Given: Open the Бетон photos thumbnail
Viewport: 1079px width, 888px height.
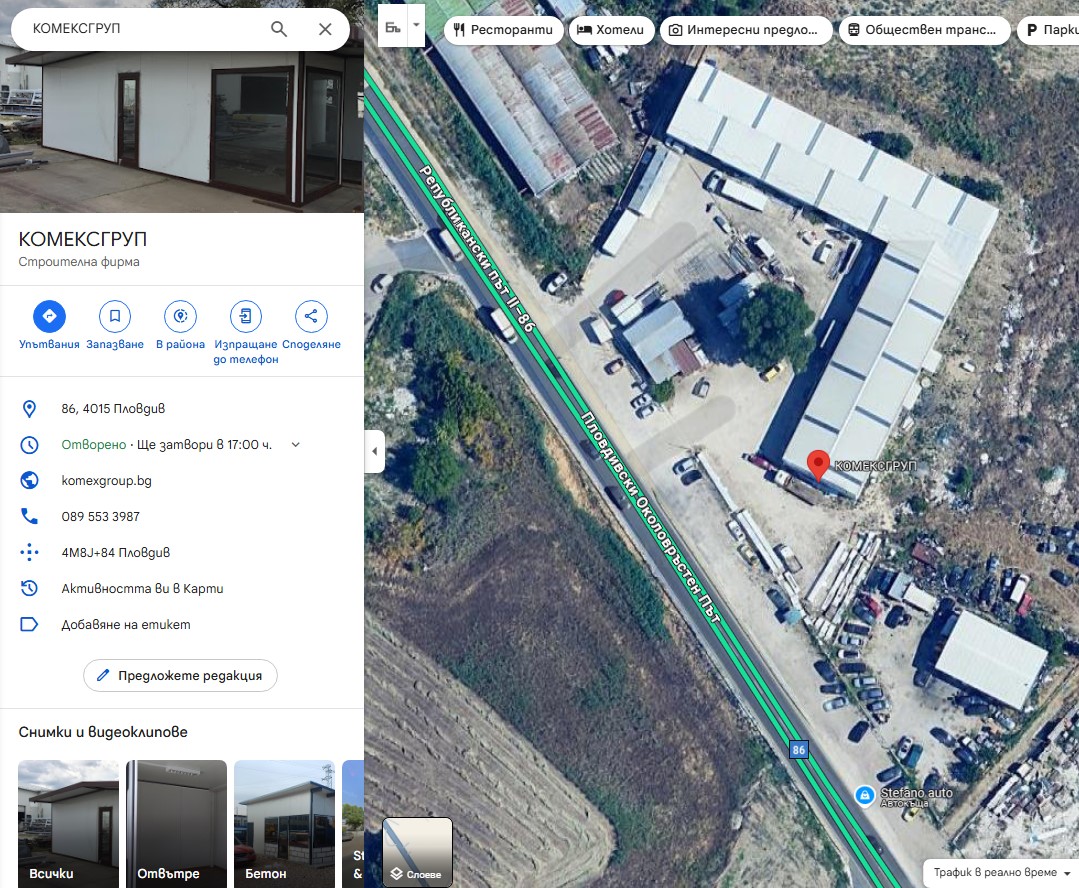Looking at the screenshot, I should click(x=284, y=823).
